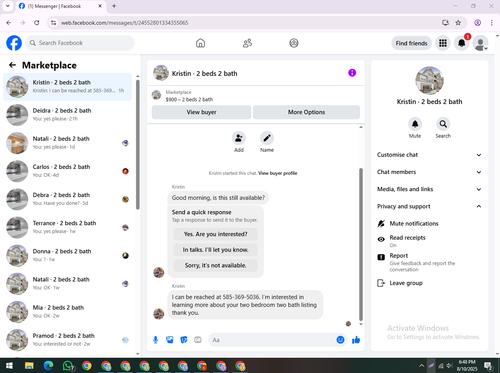This screenshot has width=500, height=373.
Task: Send quick reply Yes. Are you interested?
Action: pos(215,234)
